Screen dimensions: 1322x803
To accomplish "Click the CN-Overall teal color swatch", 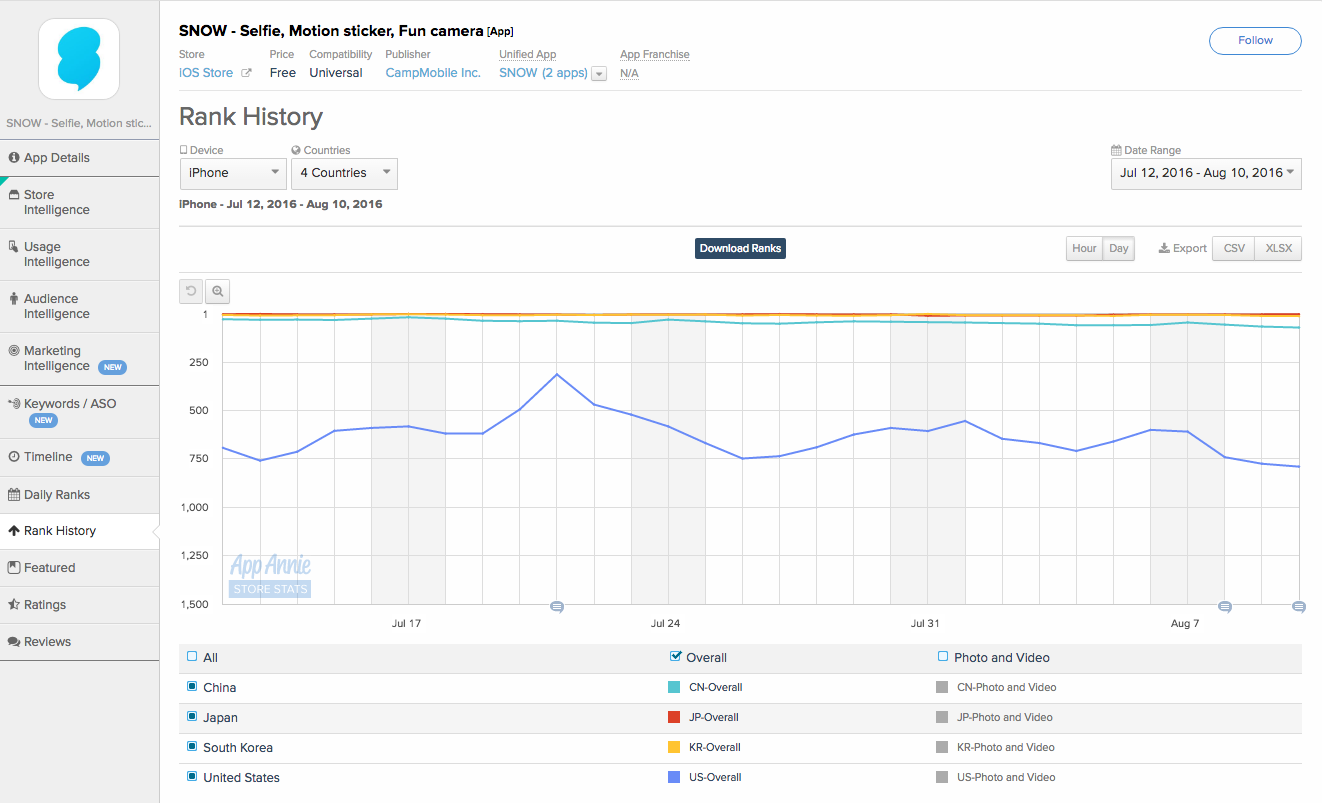I will click(674, 687).
